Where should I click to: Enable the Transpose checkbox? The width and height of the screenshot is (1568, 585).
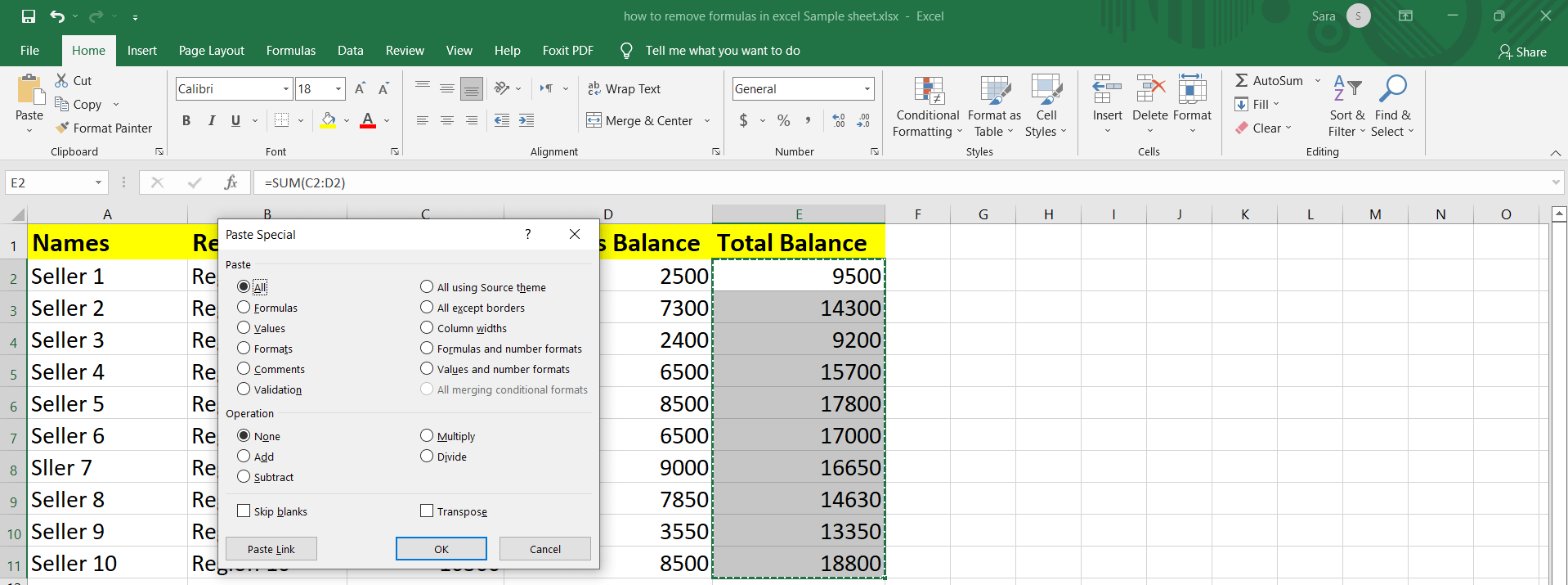point(427,511)
